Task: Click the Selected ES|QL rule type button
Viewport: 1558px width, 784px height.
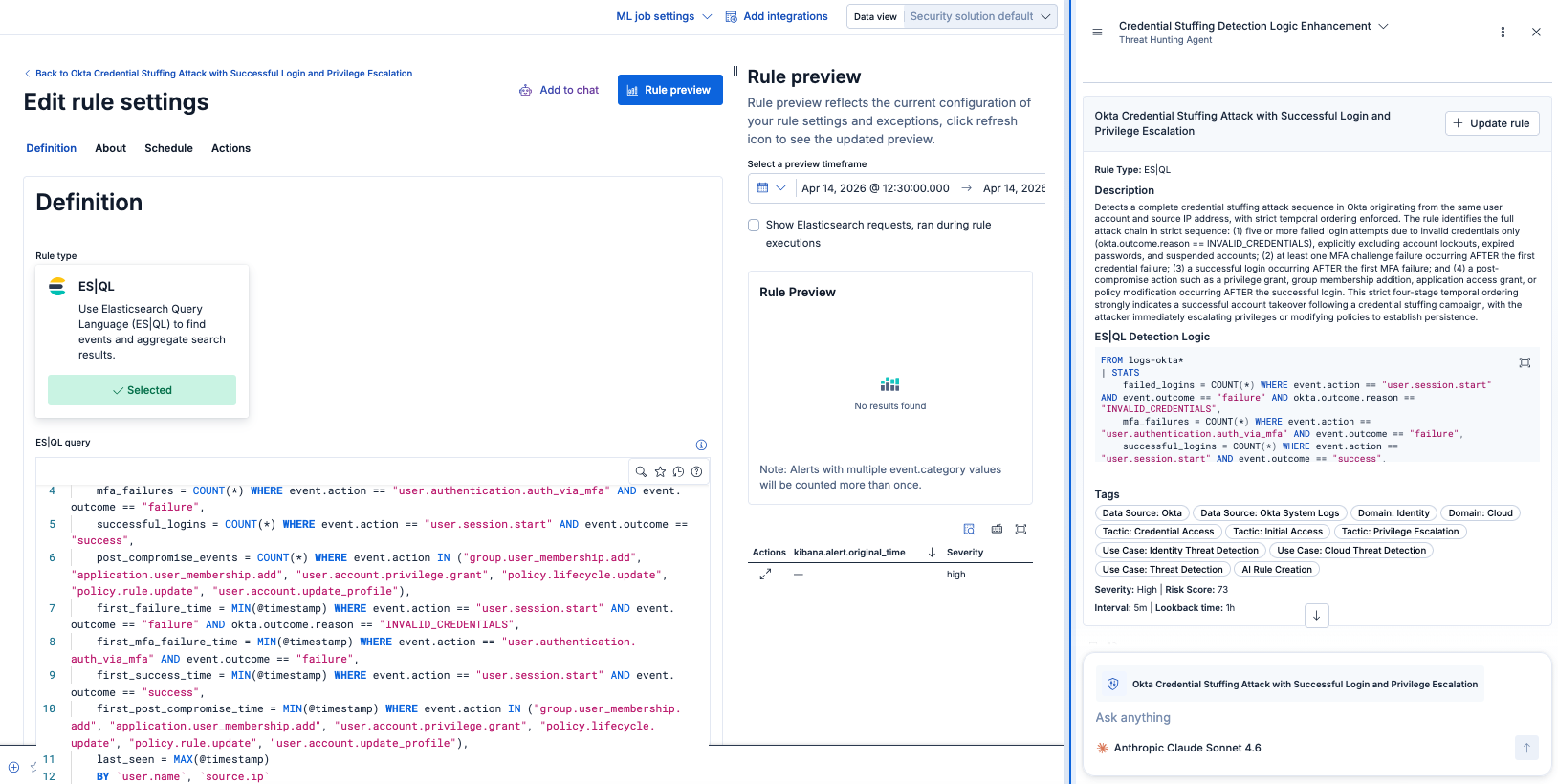Action: tap(142, 390)
